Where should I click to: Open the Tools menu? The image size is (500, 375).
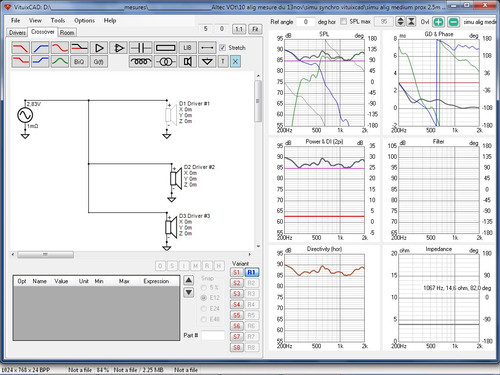[58, 20]
